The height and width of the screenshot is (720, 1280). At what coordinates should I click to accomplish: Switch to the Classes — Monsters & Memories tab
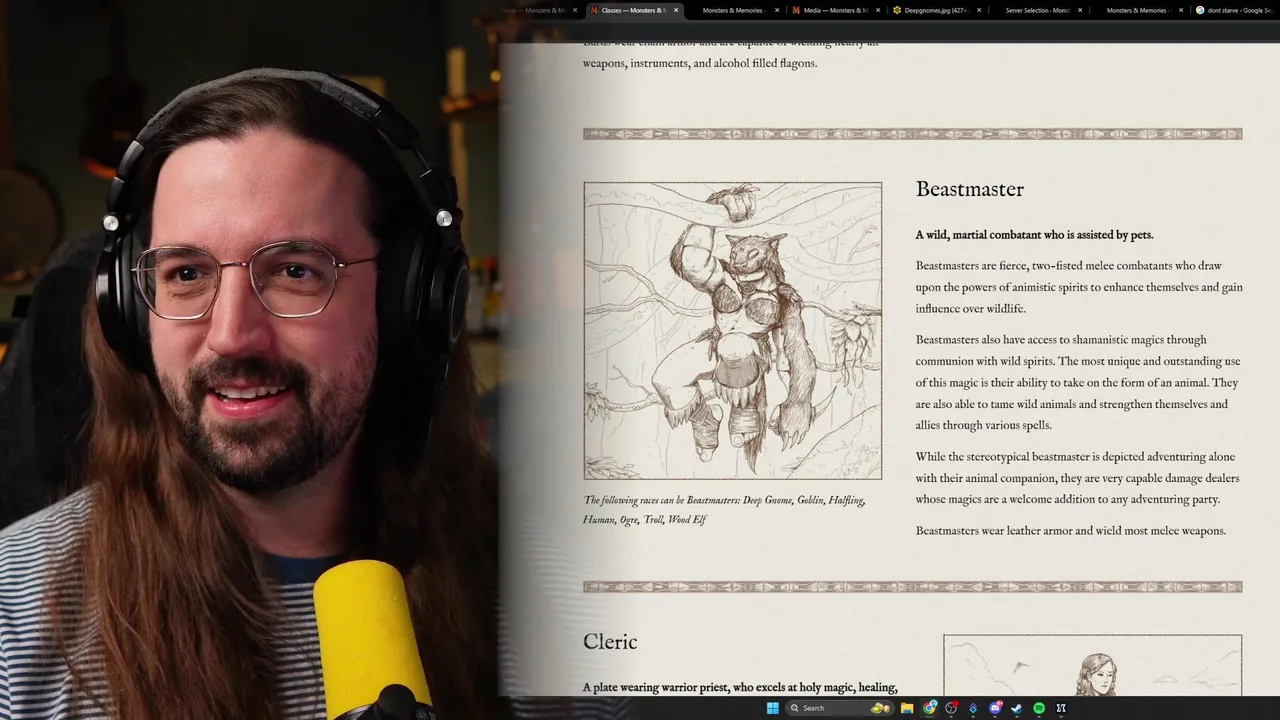coord(633,10)
